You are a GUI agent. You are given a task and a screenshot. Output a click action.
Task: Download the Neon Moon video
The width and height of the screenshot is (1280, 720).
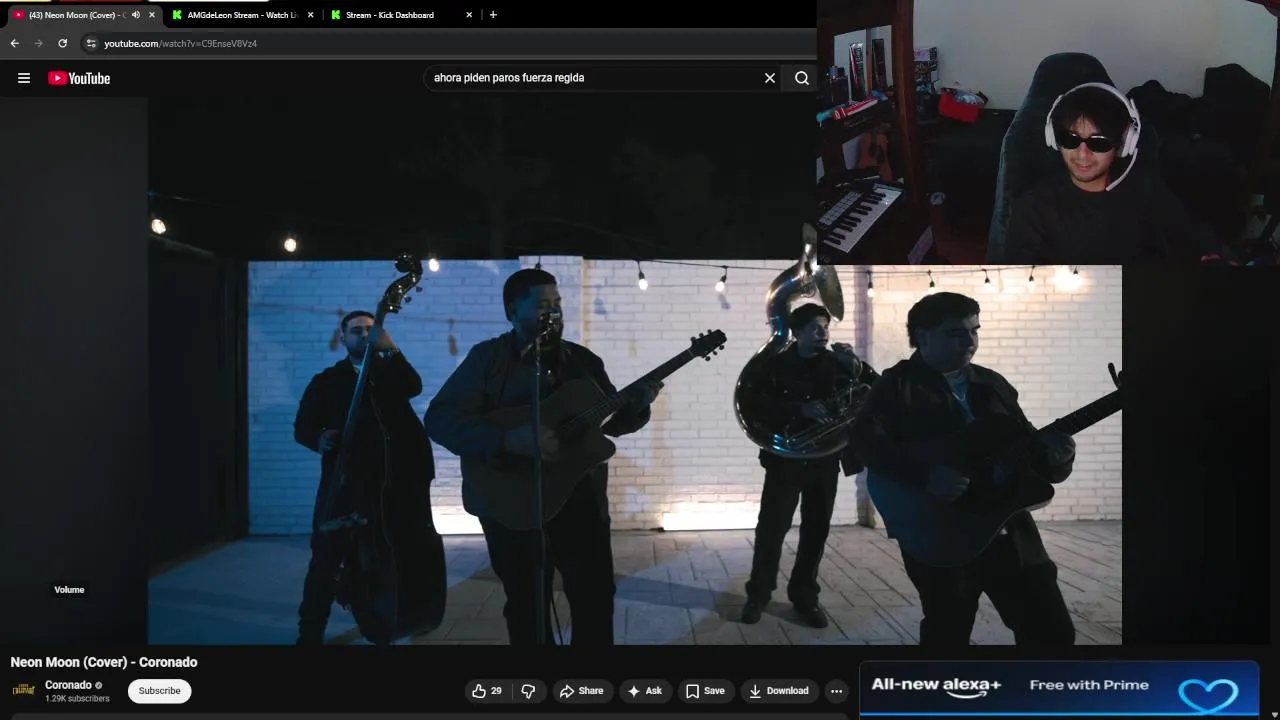(x=779, y=691)
